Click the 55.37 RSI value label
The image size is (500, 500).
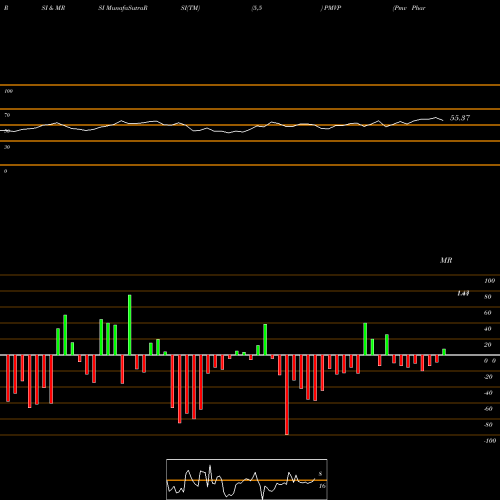[460, 118]
